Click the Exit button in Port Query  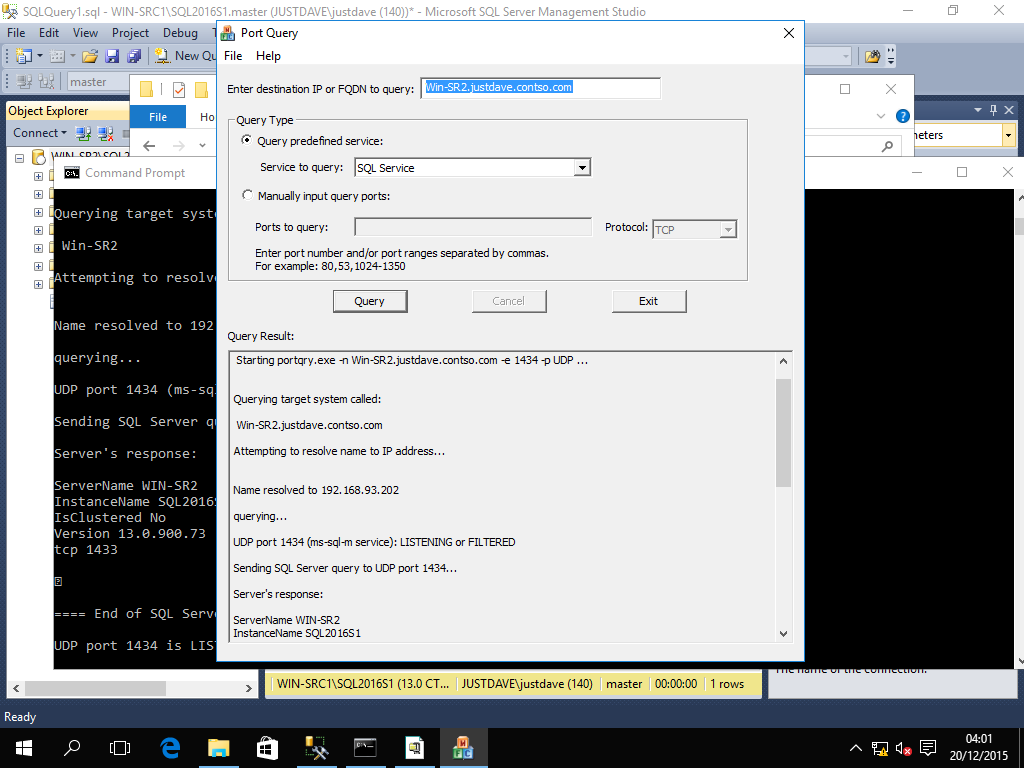648,301
